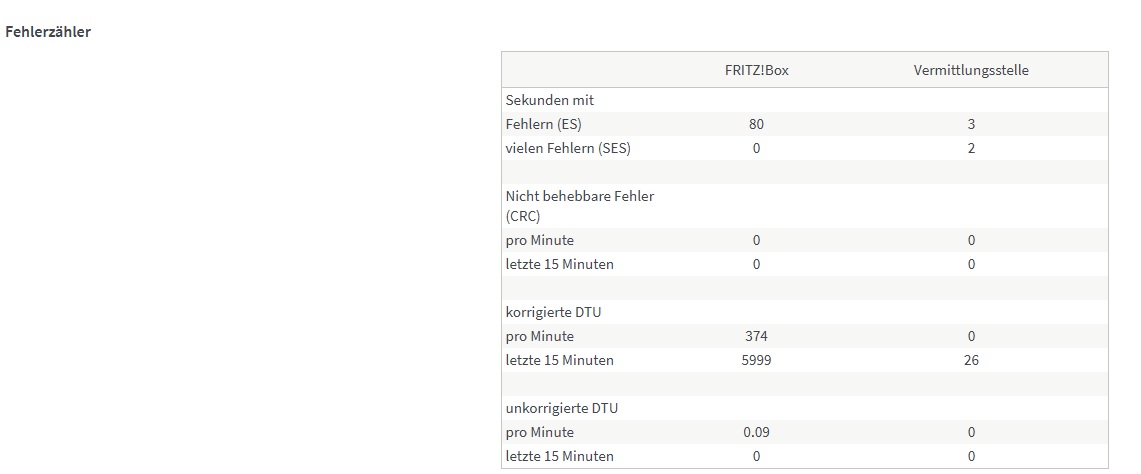Click the 'Fehlern (ES)' row label
Screen dimensions: 1141x474
tap(544, 124)
